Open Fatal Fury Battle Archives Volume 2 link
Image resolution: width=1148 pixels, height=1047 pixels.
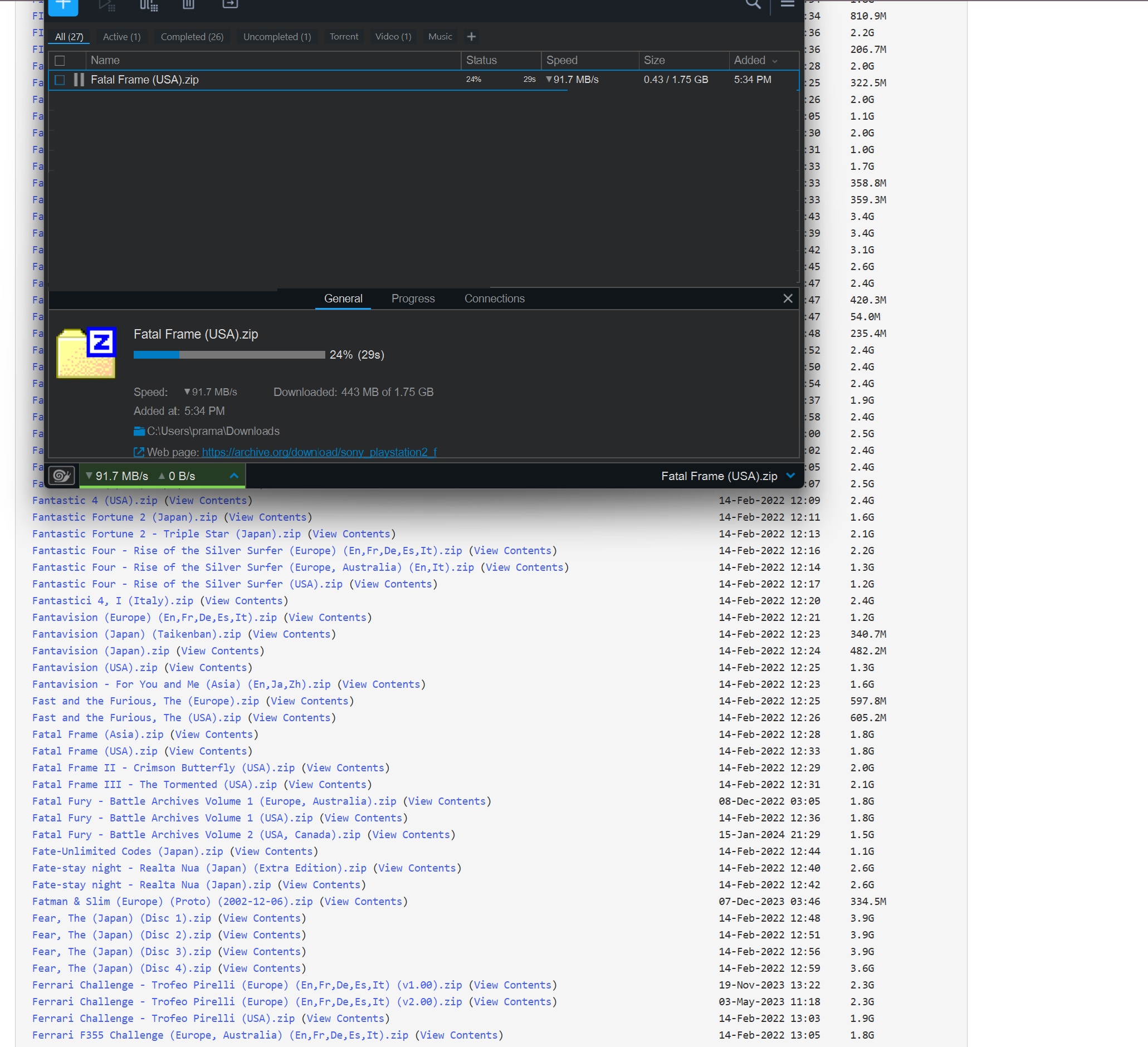[196, 835]
